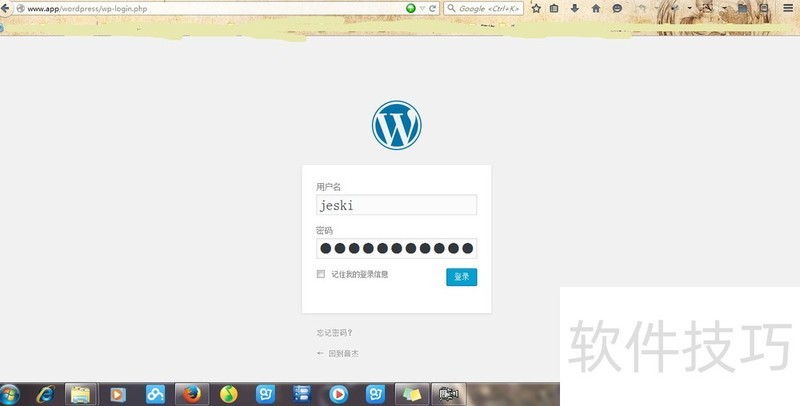800x406 pixels.
Task: Bookmark this page with the star icon
Action: click(536, 9)
